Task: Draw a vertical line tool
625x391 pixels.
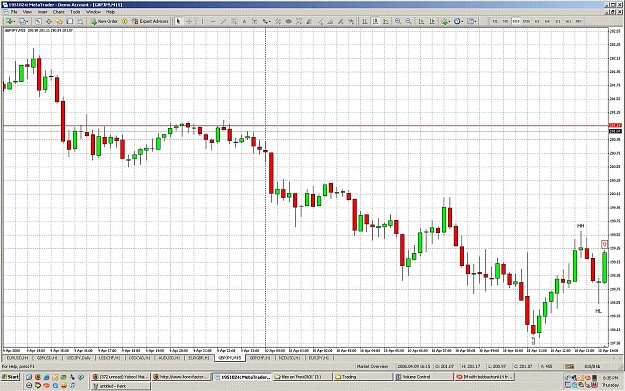Action: tap(202, 22)
